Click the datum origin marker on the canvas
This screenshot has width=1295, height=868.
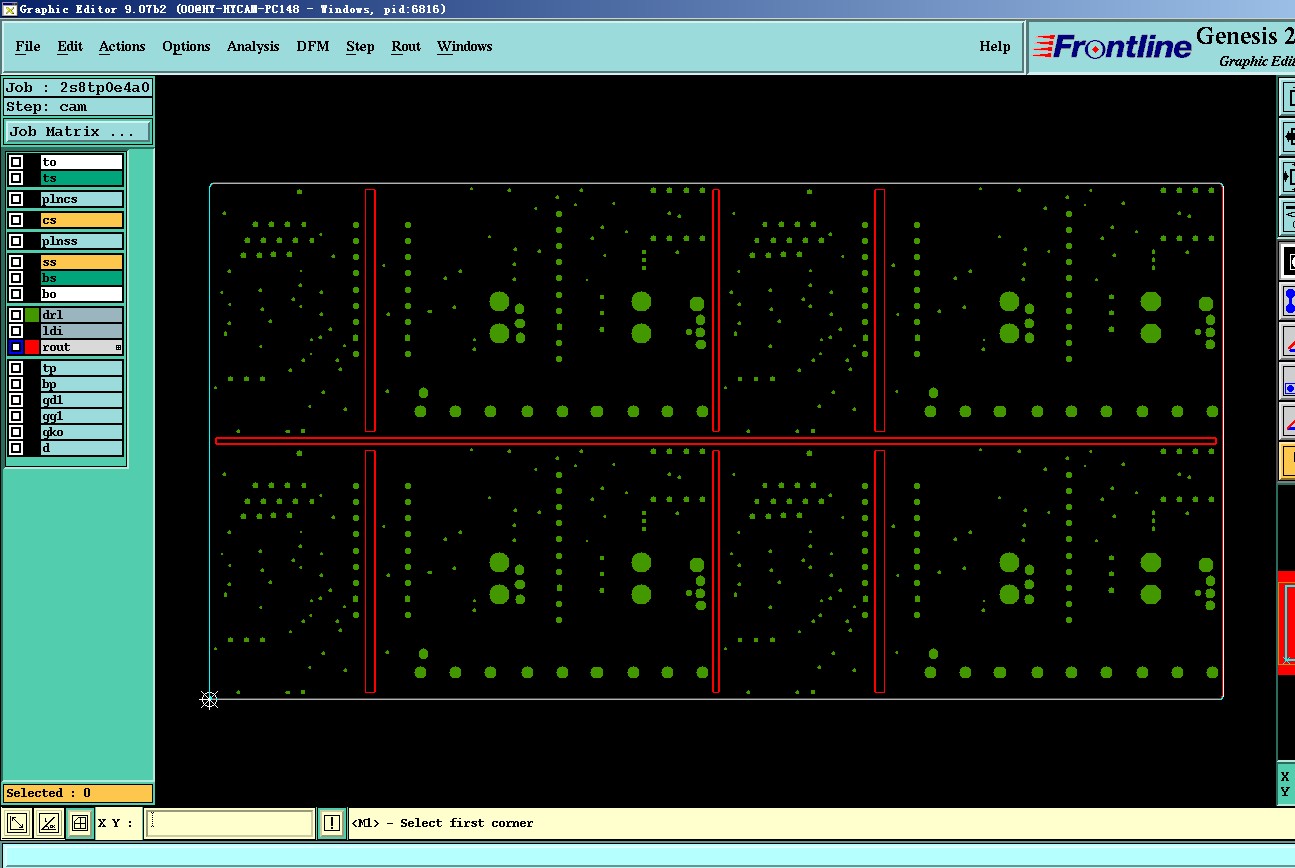(209, 700)
